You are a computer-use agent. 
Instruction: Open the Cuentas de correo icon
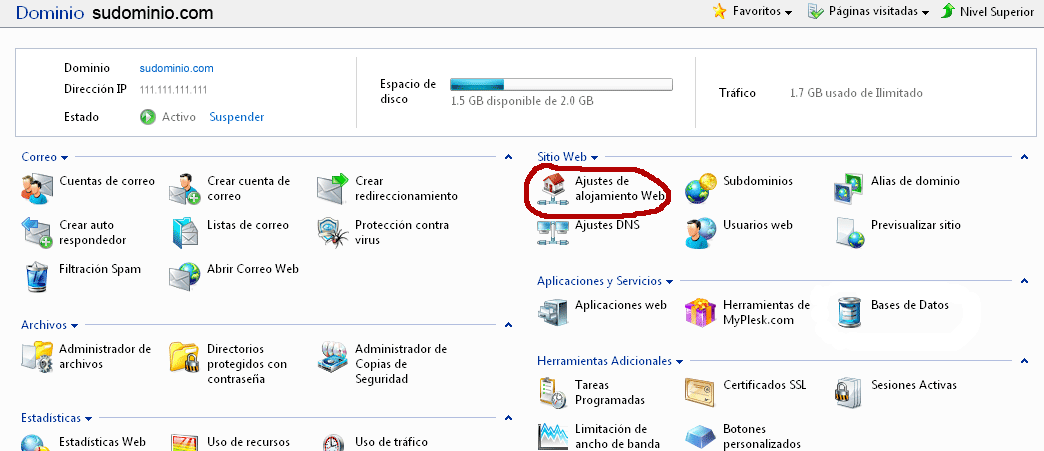click(x=36, y=189)
